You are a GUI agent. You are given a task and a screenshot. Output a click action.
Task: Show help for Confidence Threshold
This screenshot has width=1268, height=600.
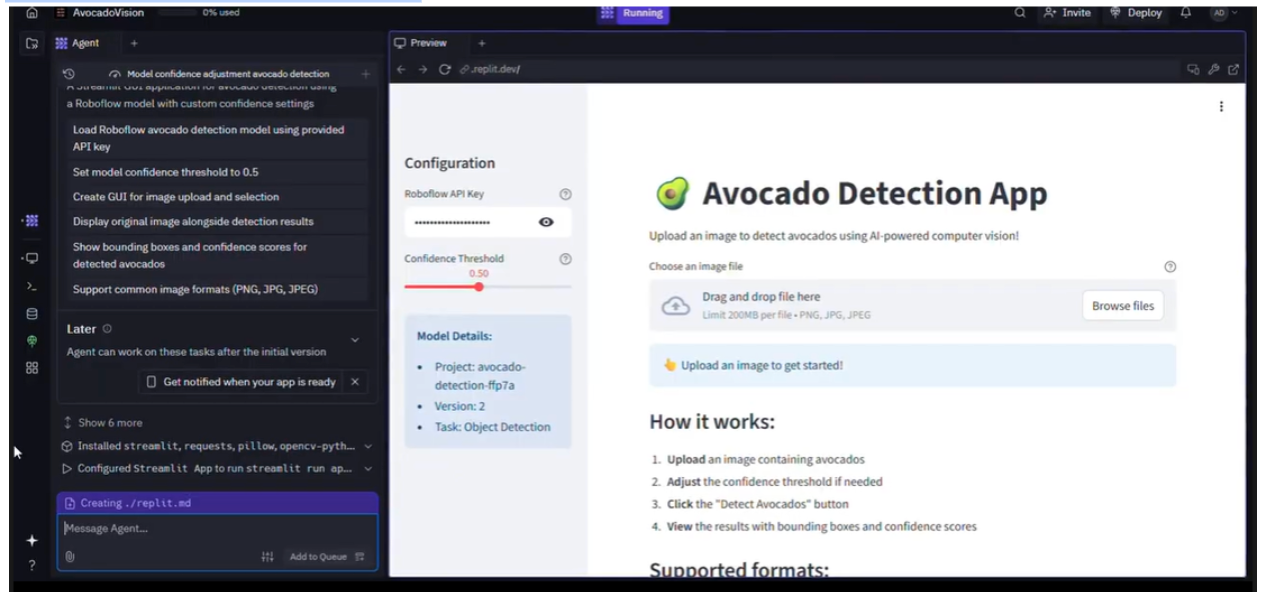click(x=565, y=259)
